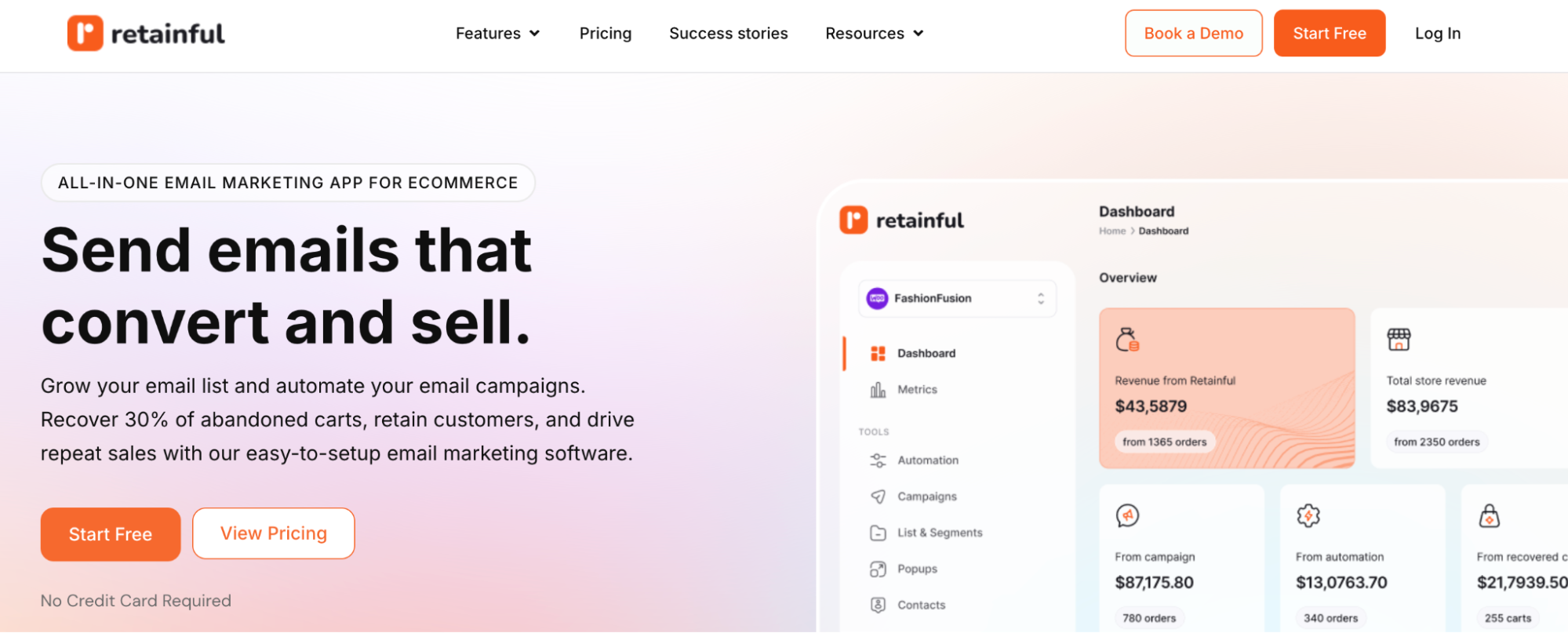
Task: Click the 'ALL-IN-ONE EMAIL MARKETING APP' badge
Action: pos(288,183)
